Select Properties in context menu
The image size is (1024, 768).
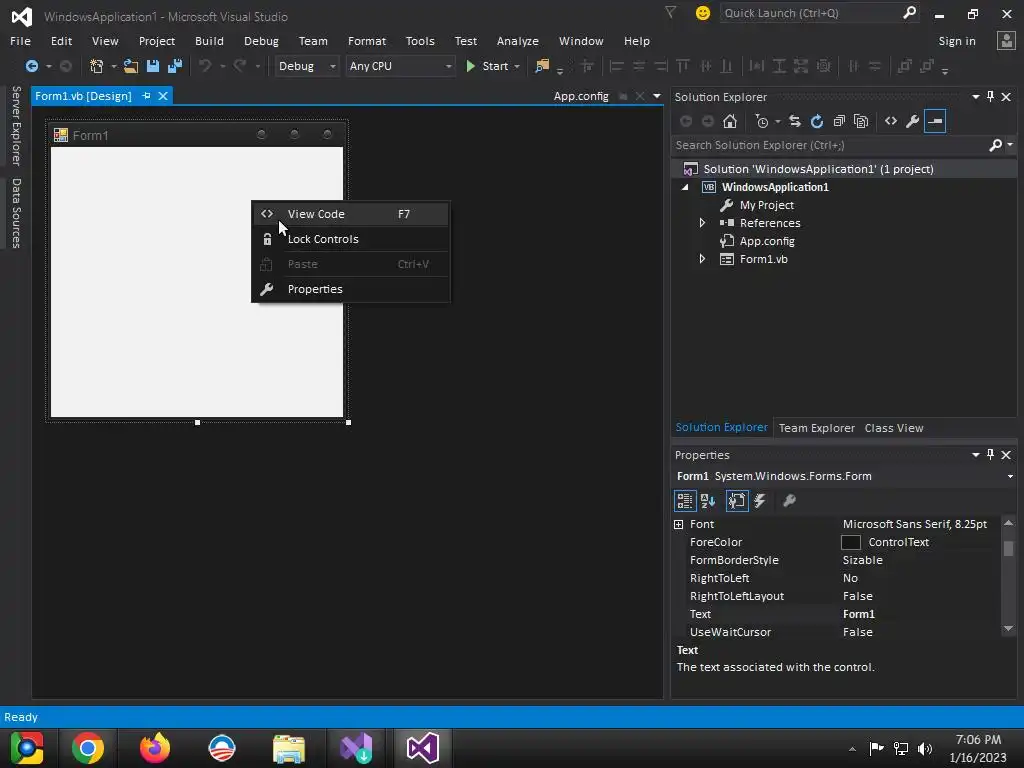click(351, 289)
